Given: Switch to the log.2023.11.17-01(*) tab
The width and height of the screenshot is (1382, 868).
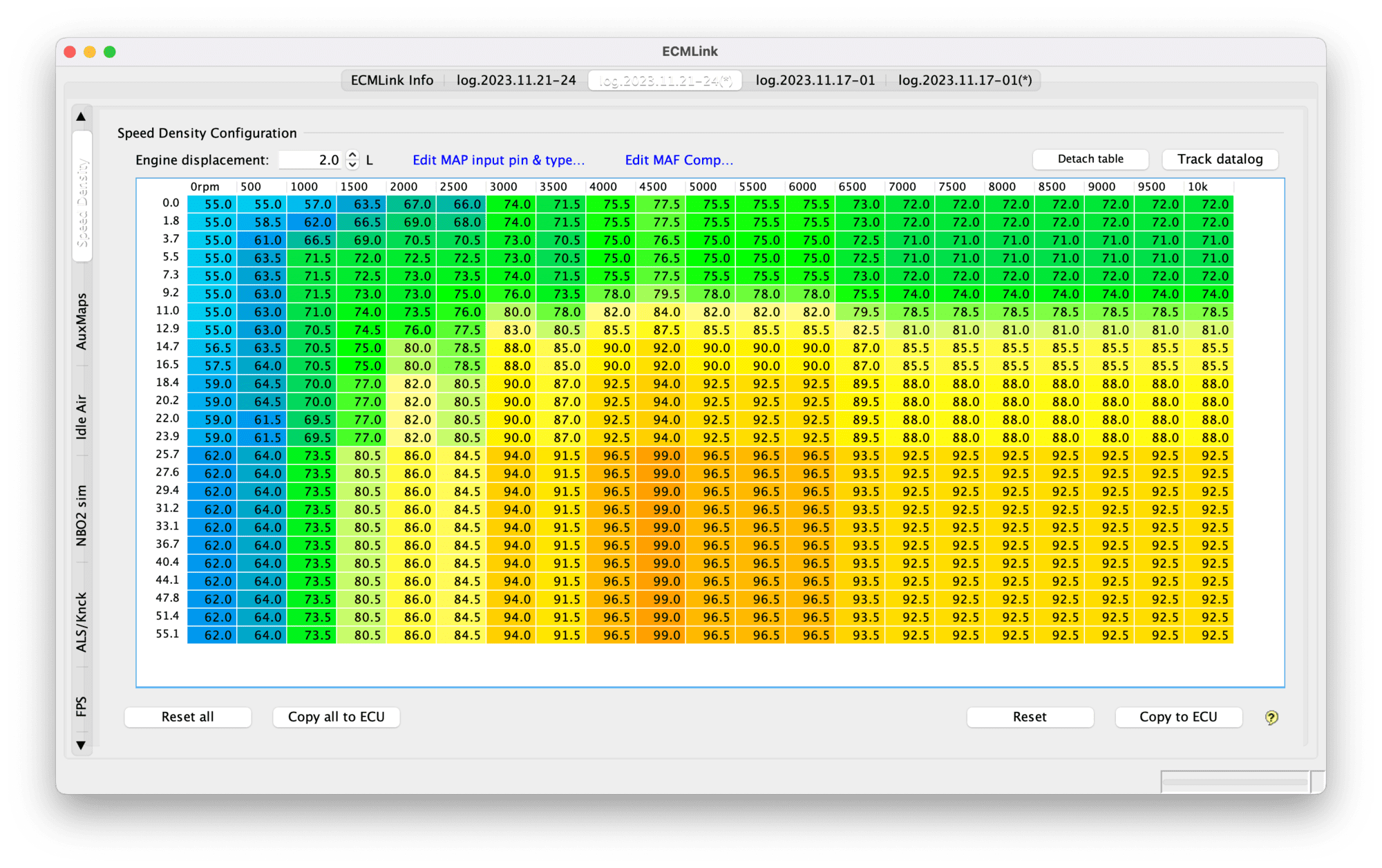Looking at the screenshot, I should click(x=965, y=80).
